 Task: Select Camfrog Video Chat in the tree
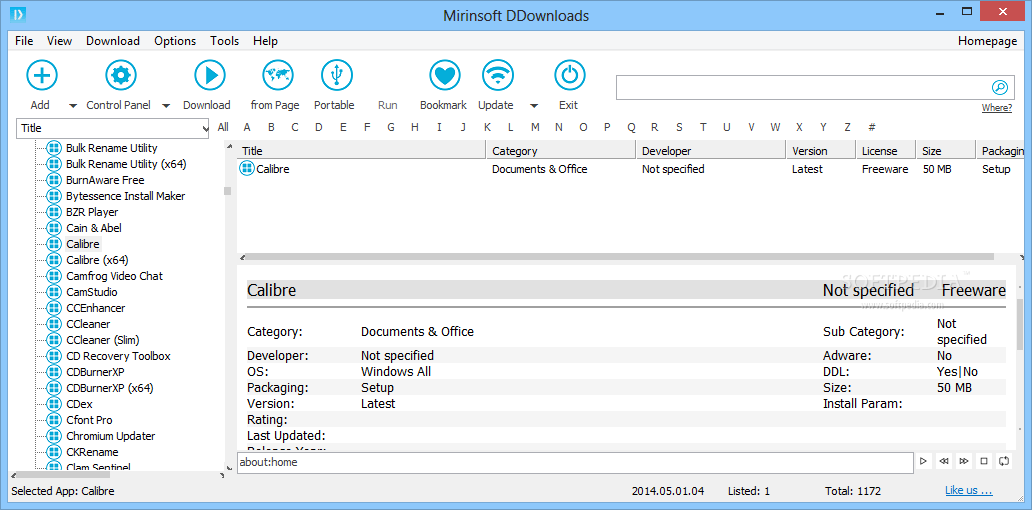[x=115, y=276]
